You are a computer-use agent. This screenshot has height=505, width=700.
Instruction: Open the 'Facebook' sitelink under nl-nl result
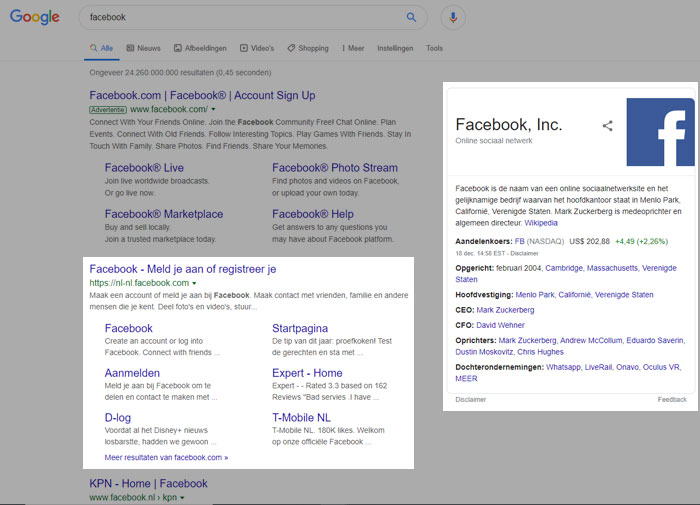point(129,329)
